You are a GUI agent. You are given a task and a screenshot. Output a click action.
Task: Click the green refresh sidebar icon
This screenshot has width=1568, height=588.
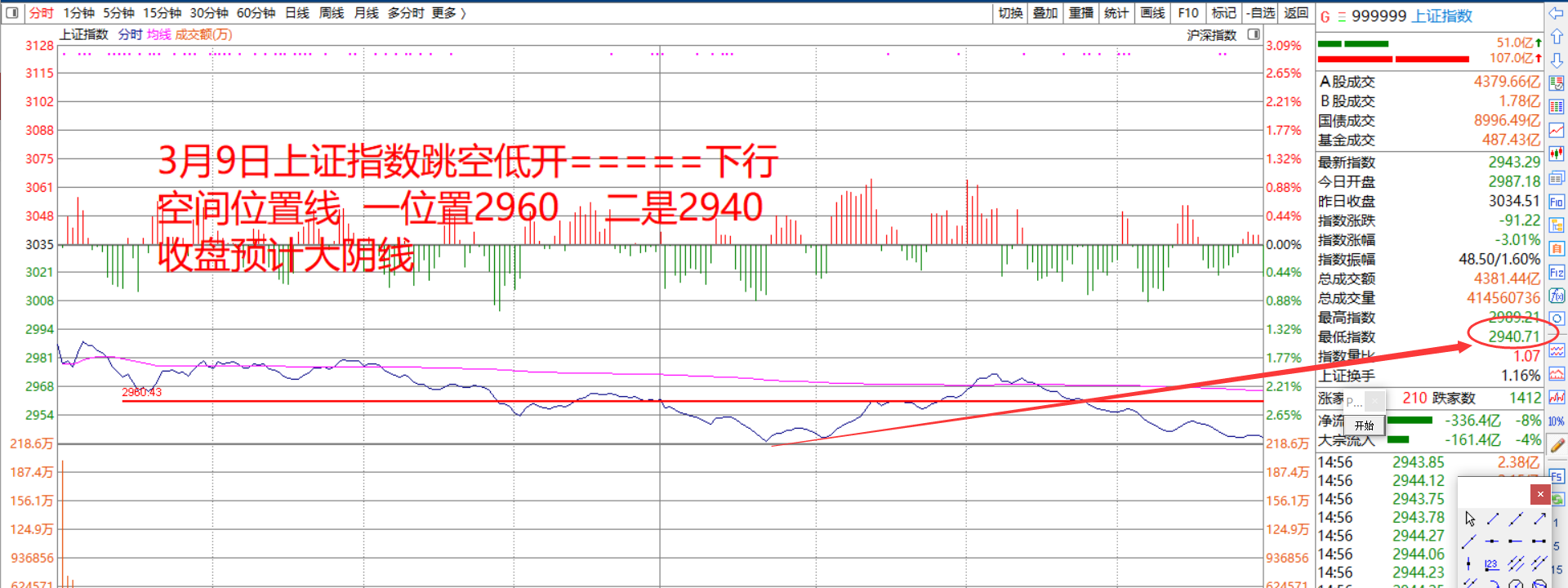coord(1557,499)
